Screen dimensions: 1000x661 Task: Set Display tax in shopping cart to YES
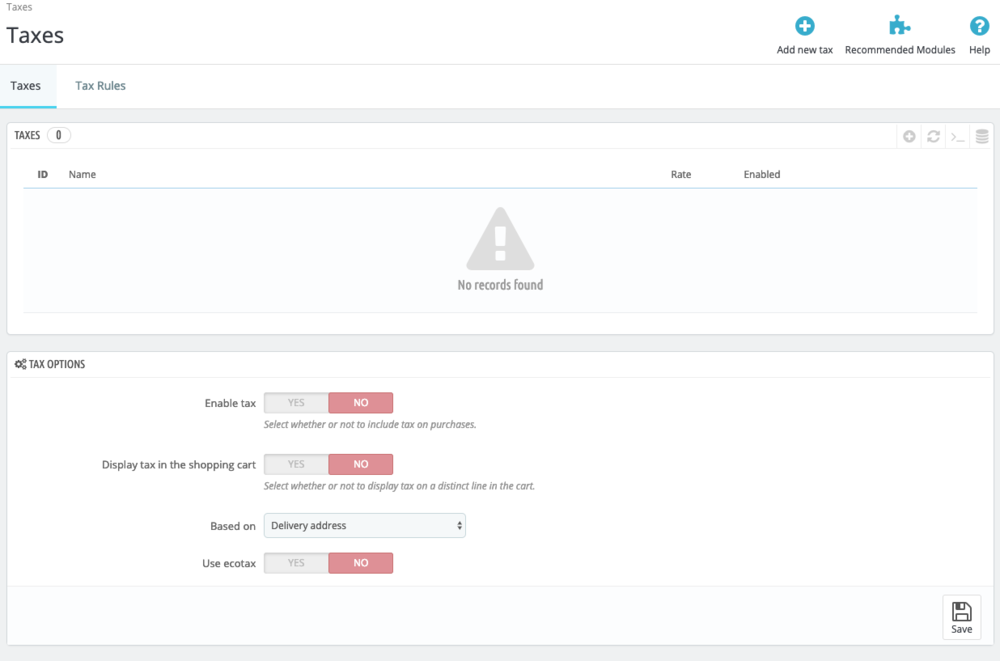coord(295,464)
